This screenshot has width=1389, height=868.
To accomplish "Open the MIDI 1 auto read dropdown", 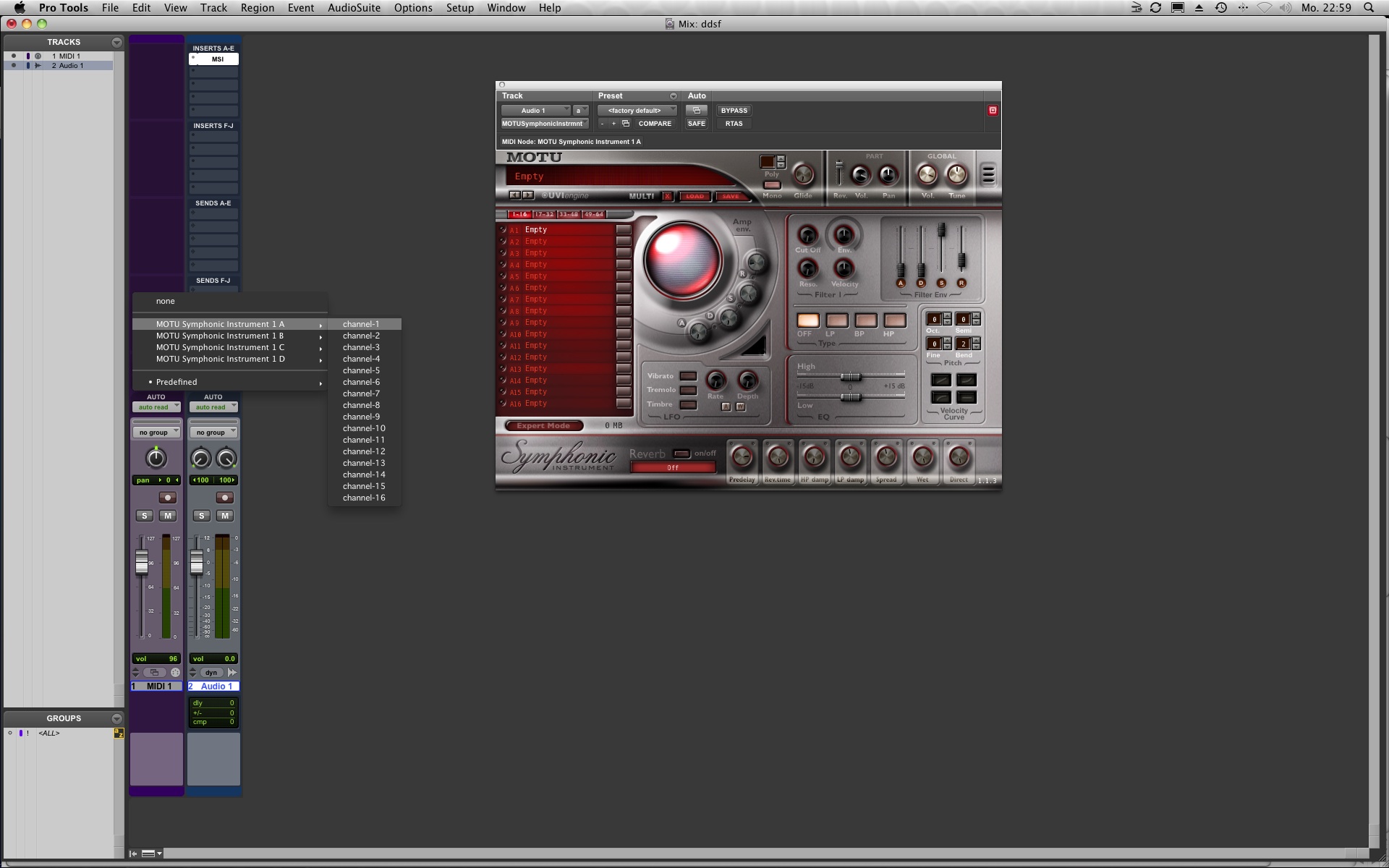I will (156, 407).
